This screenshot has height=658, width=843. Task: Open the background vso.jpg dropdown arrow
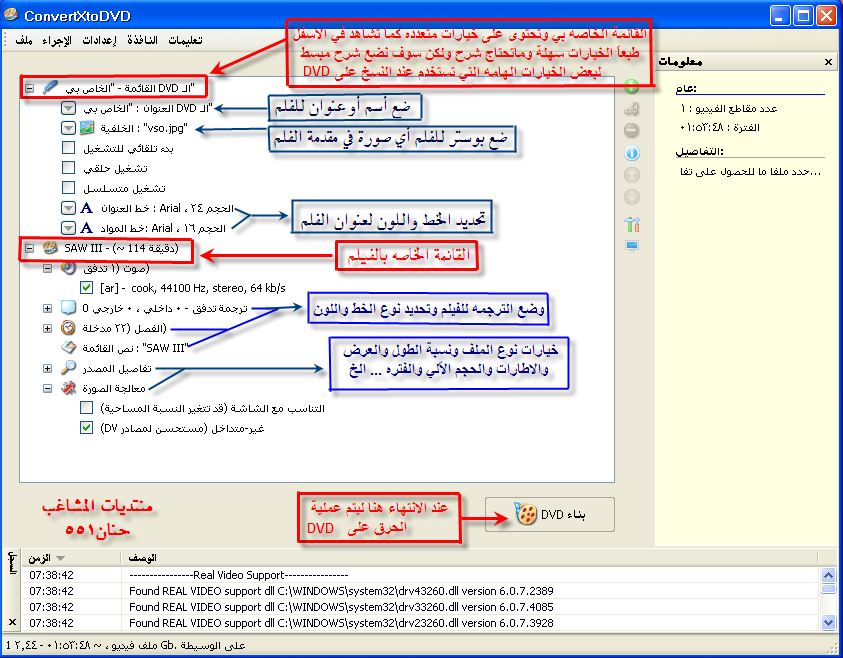(x=68, y=127)
